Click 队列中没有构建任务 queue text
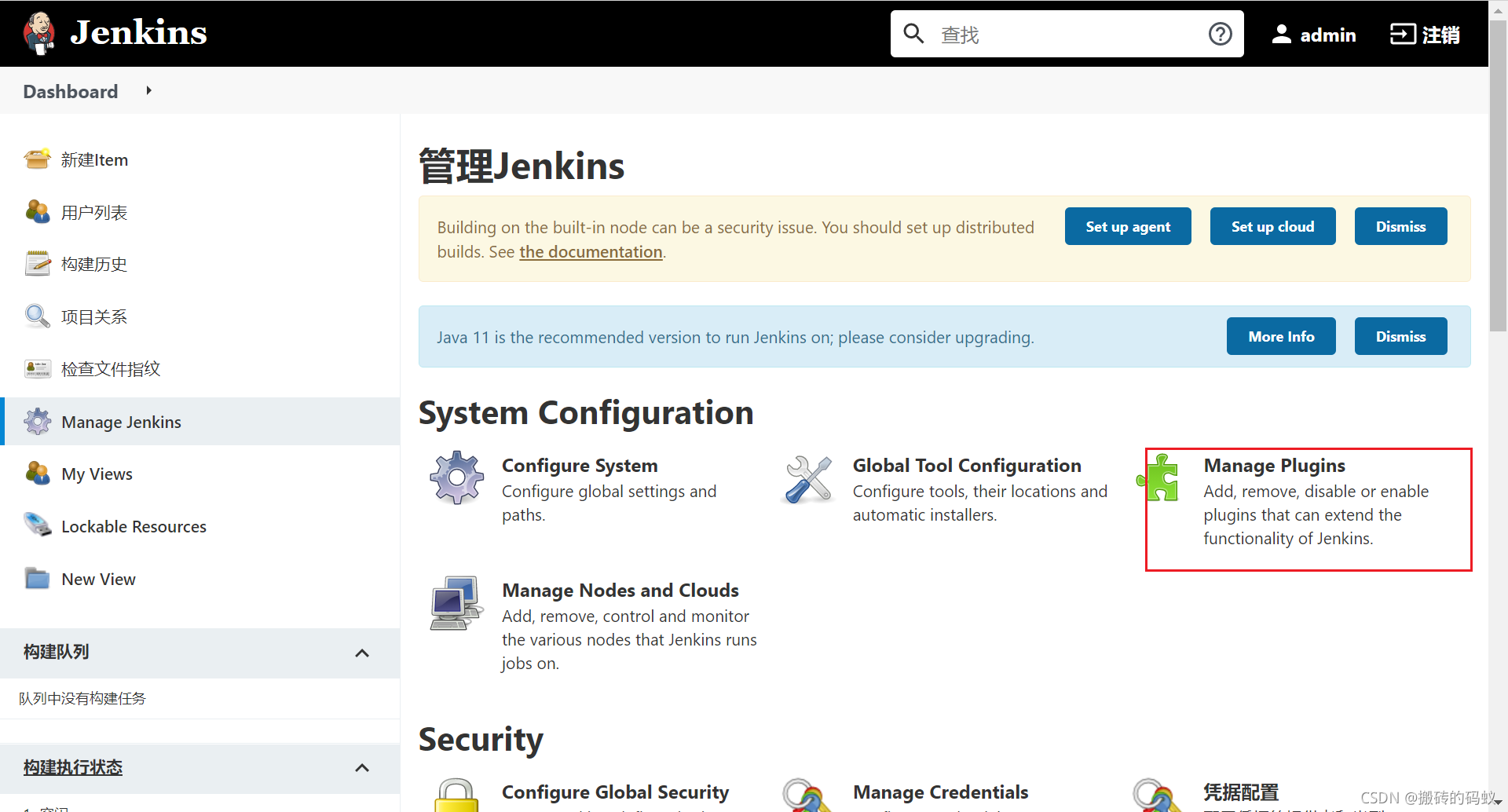1508x812 pixels. coord(82,698)
